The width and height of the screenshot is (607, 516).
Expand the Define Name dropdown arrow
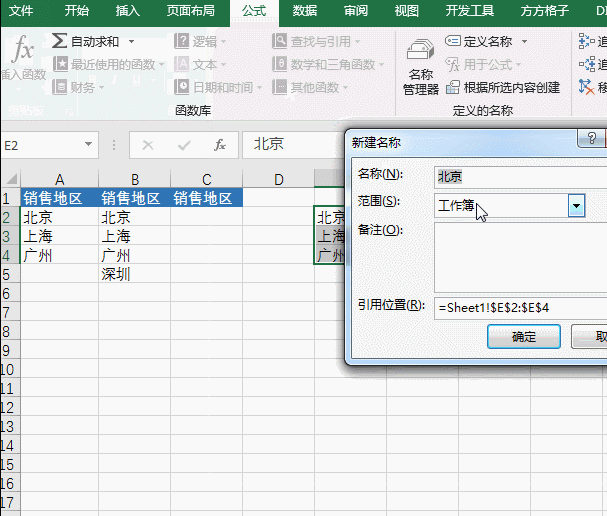[524, 41]
